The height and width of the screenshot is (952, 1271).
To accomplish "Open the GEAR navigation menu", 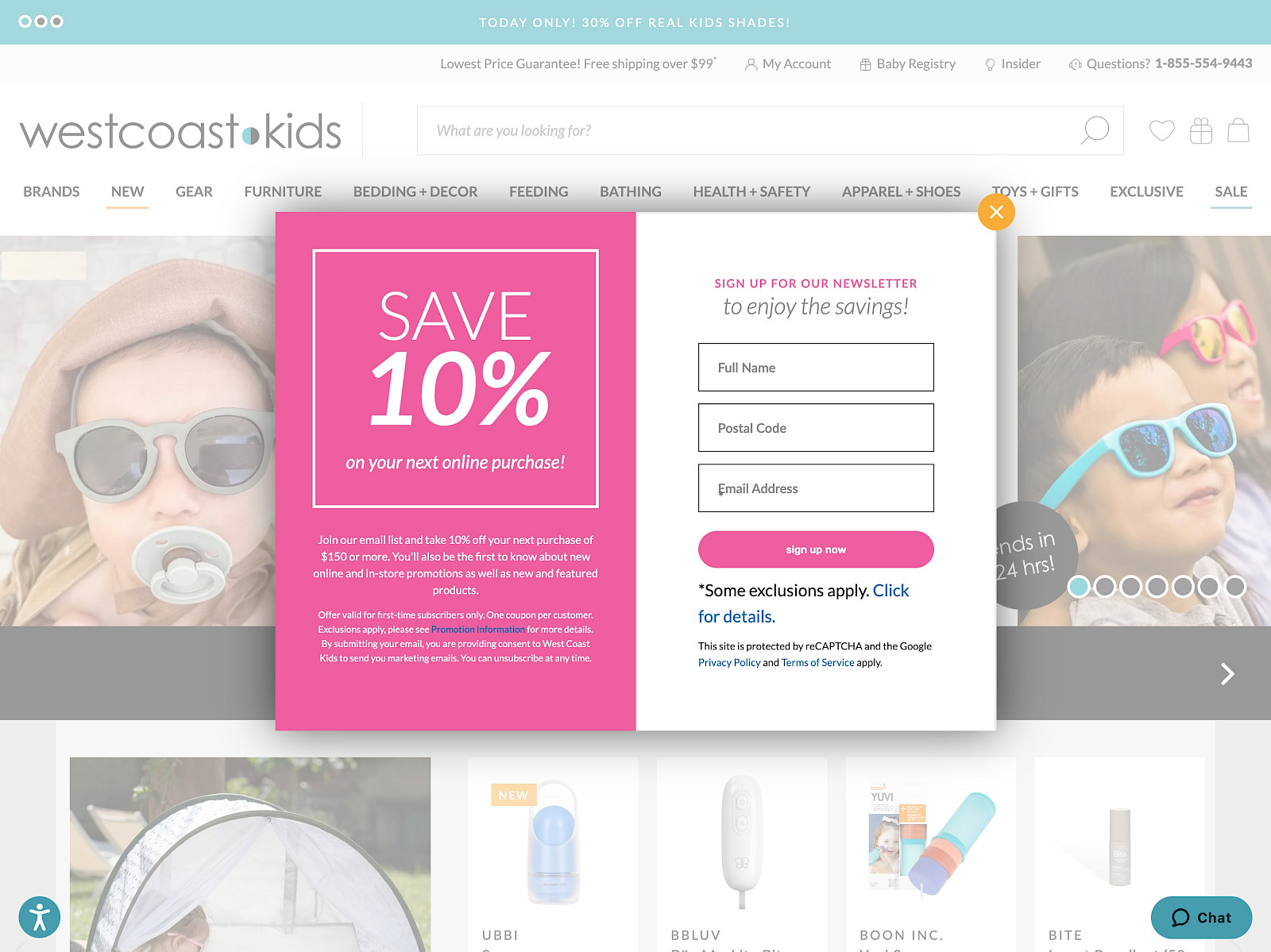I will (194, 191).
